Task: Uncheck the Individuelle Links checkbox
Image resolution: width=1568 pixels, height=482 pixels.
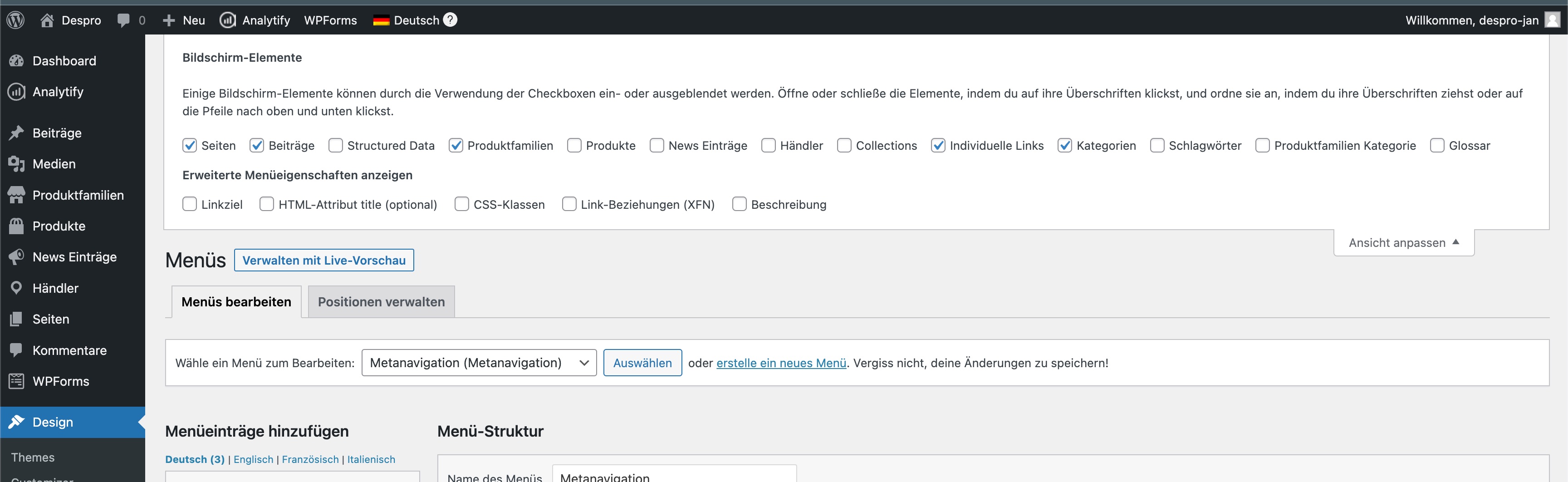Action: pyautogui.click(x=938, y=145)
